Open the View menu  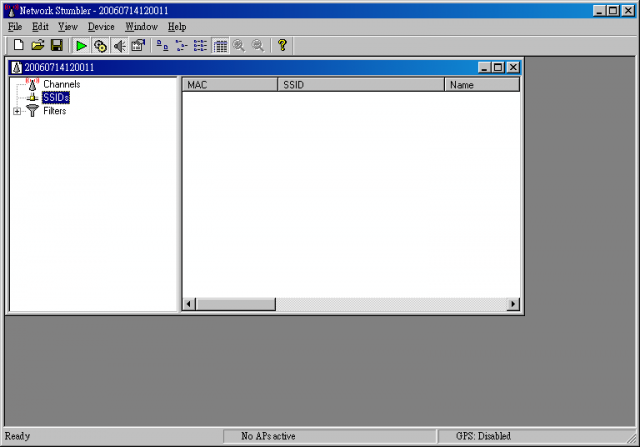[x=68, y=27]
